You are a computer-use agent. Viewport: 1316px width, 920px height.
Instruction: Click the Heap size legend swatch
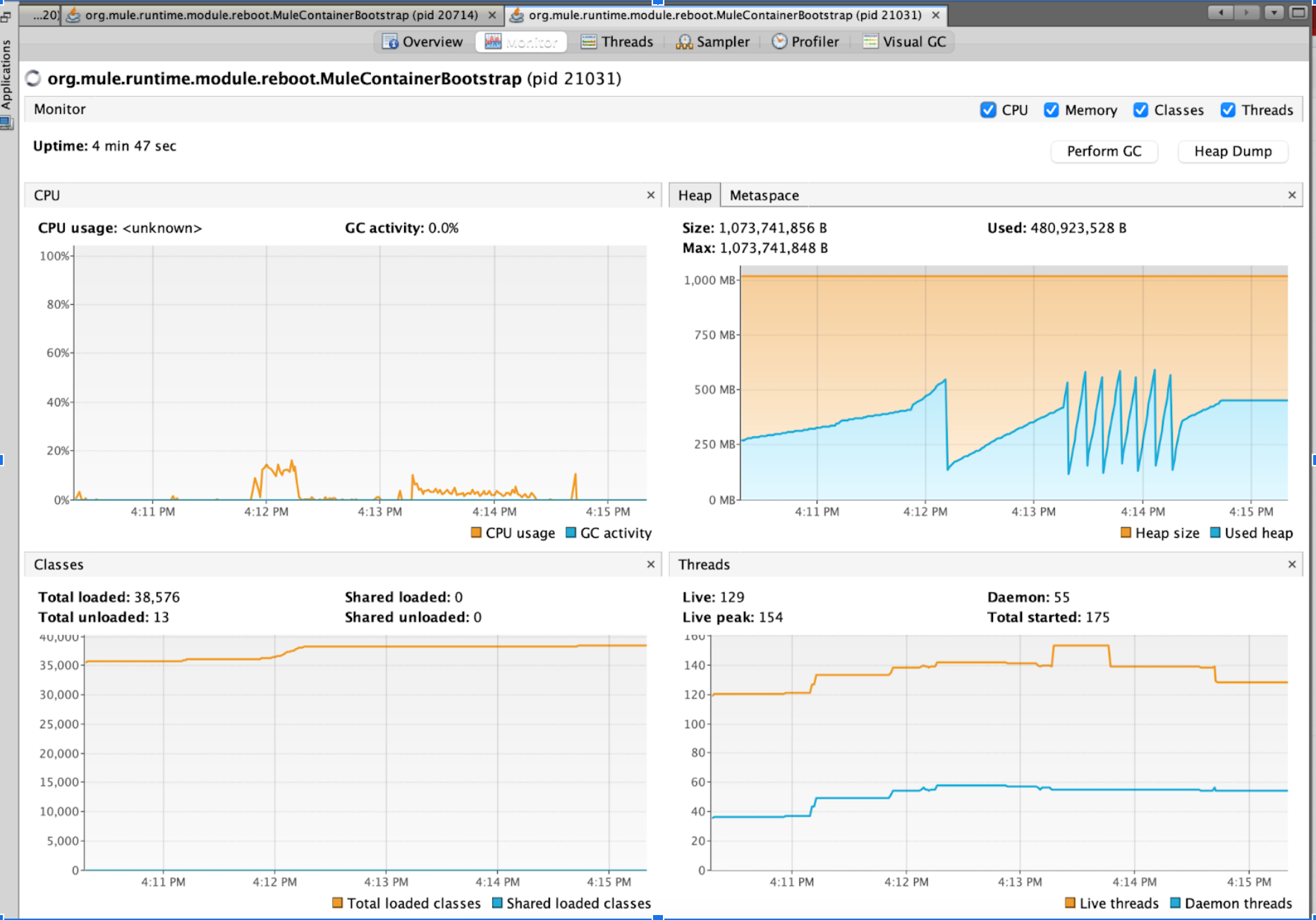pos(1126,533)
